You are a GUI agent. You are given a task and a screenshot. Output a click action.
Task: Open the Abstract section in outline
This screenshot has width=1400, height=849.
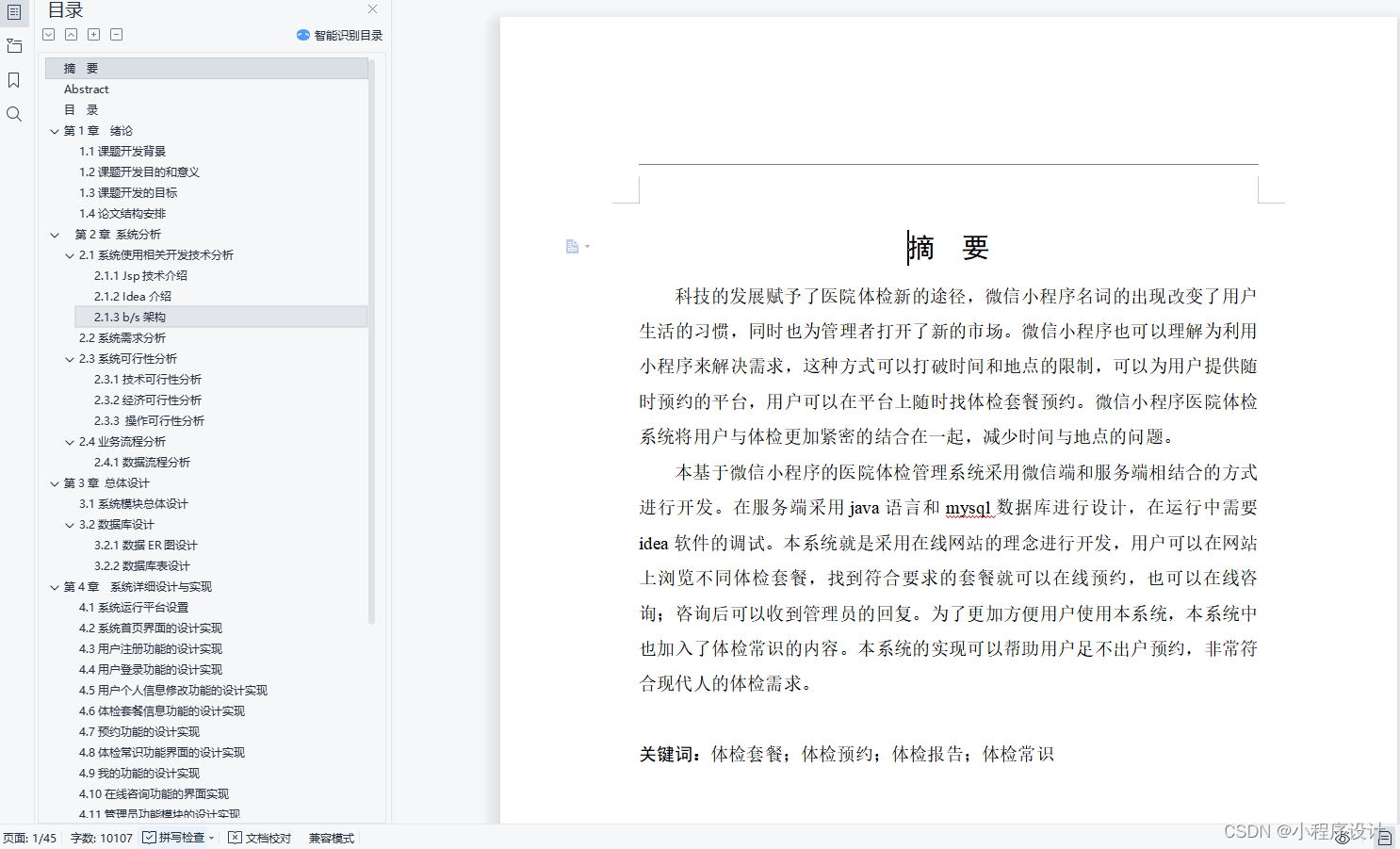[87, 89]
